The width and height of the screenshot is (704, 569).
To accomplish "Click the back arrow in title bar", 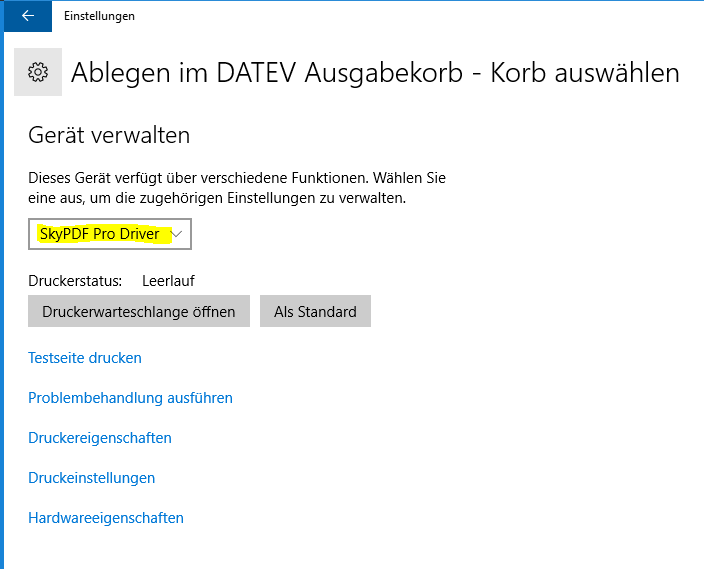I will (x=26, y=16).
